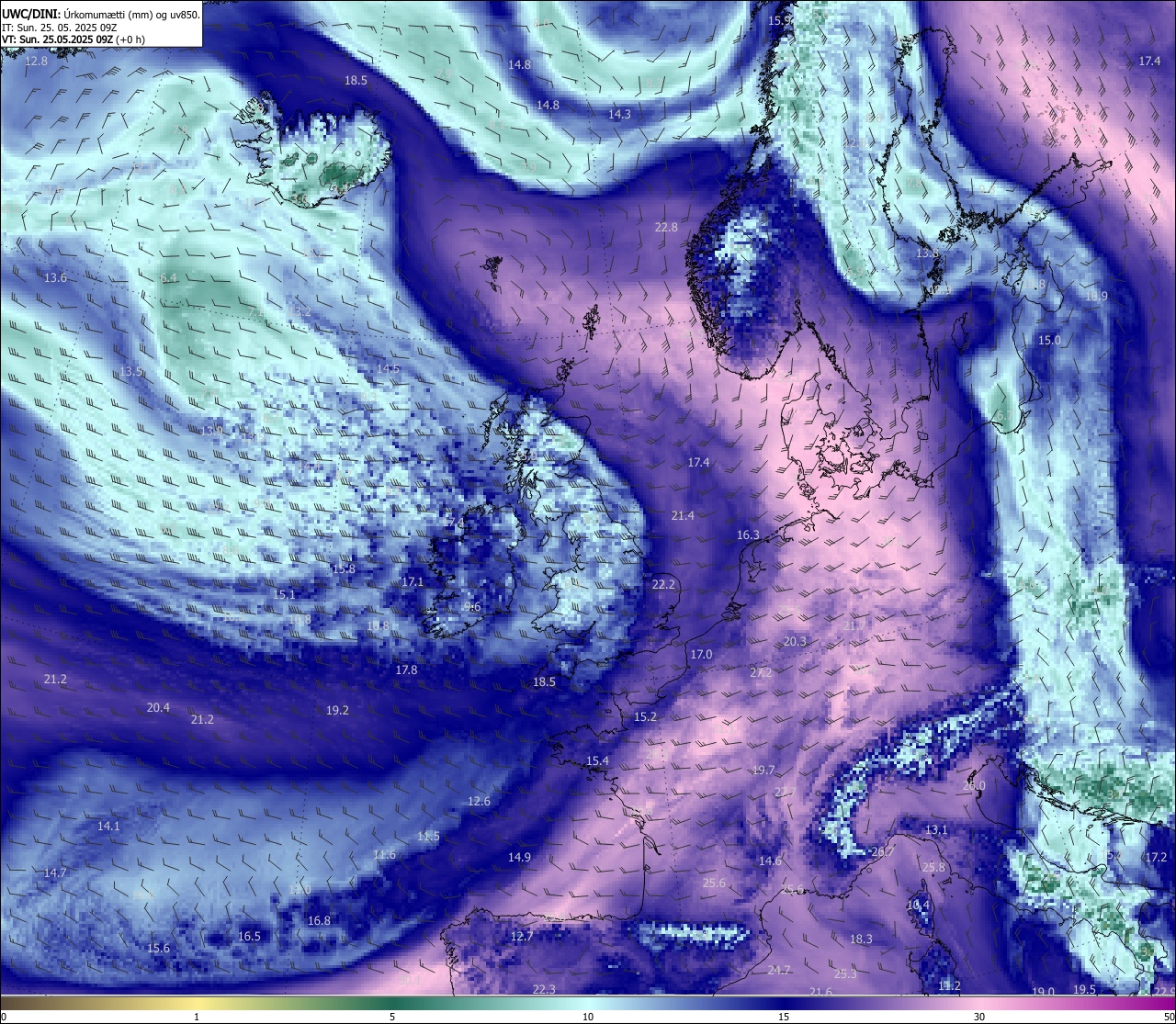Click the 14.7 value at lower left edge

55,873
